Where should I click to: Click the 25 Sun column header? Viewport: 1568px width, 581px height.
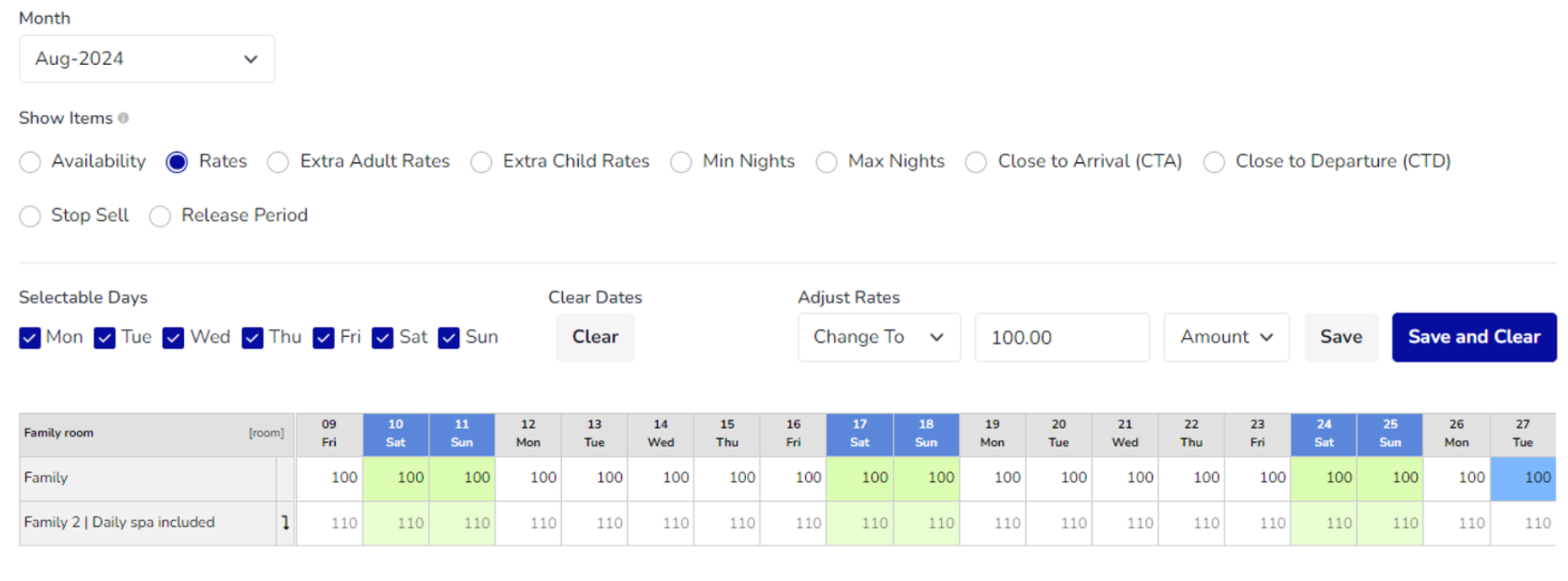(x=1390, y=434)
